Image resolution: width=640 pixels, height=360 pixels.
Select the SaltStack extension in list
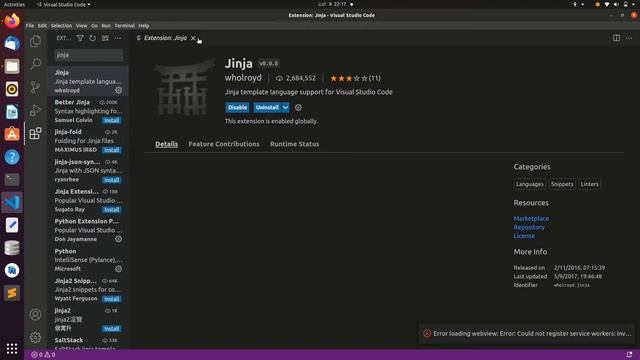(x=88, y=343)
